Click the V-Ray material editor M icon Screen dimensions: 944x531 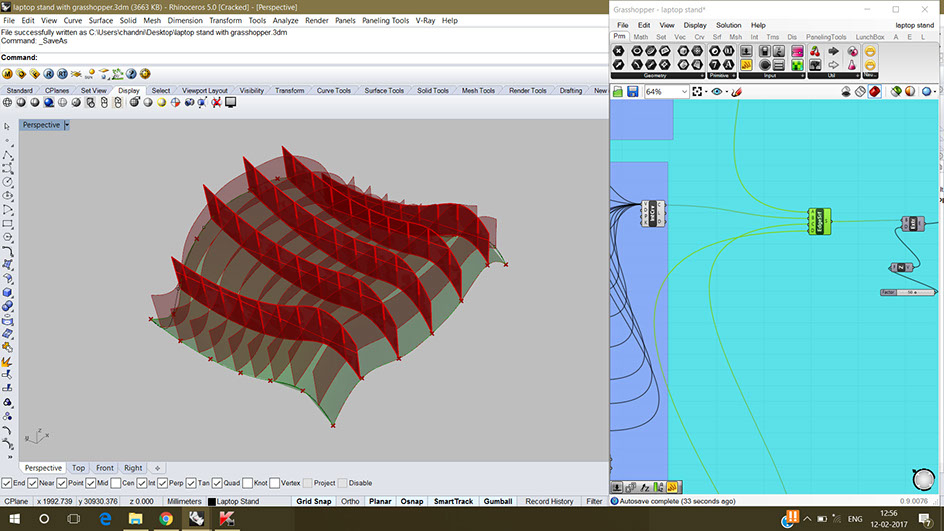coord(7,74)
